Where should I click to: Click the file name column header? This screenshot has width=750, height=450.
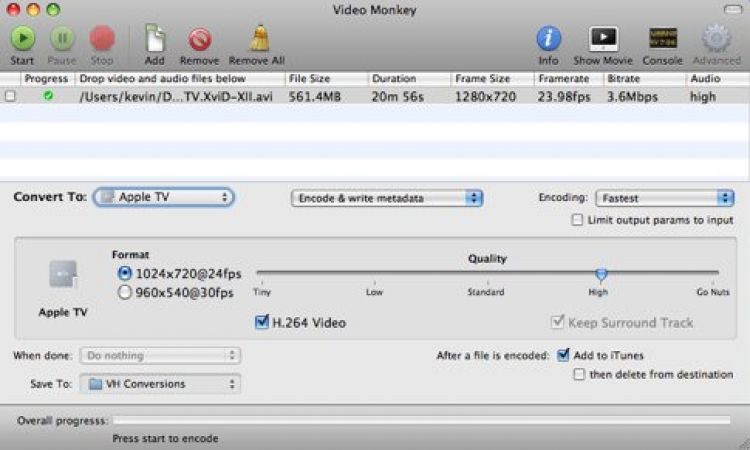point(180,78)
